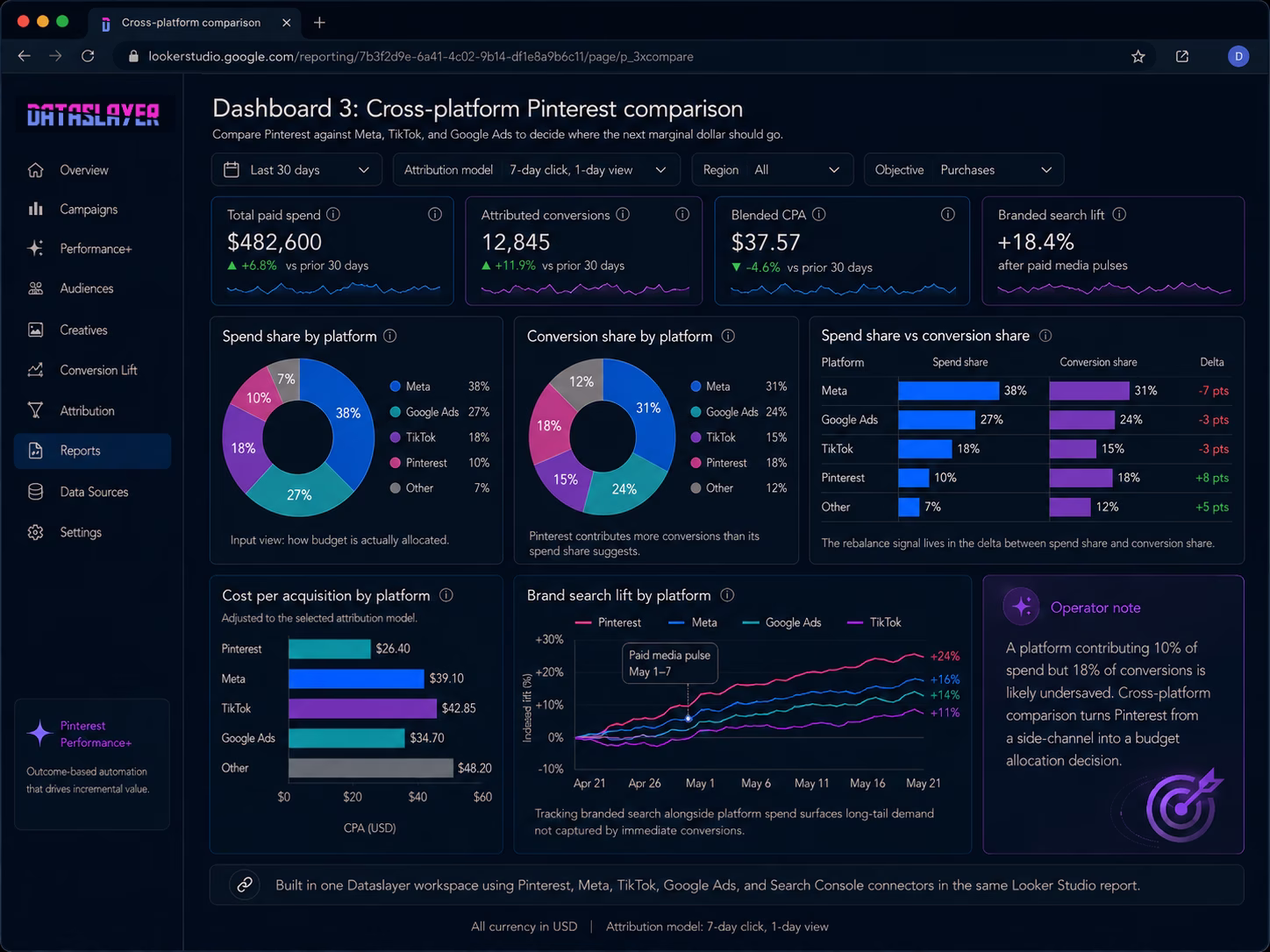
Task: Click the +24% Pinterest lift end label
Action: [x=945, y=656]
